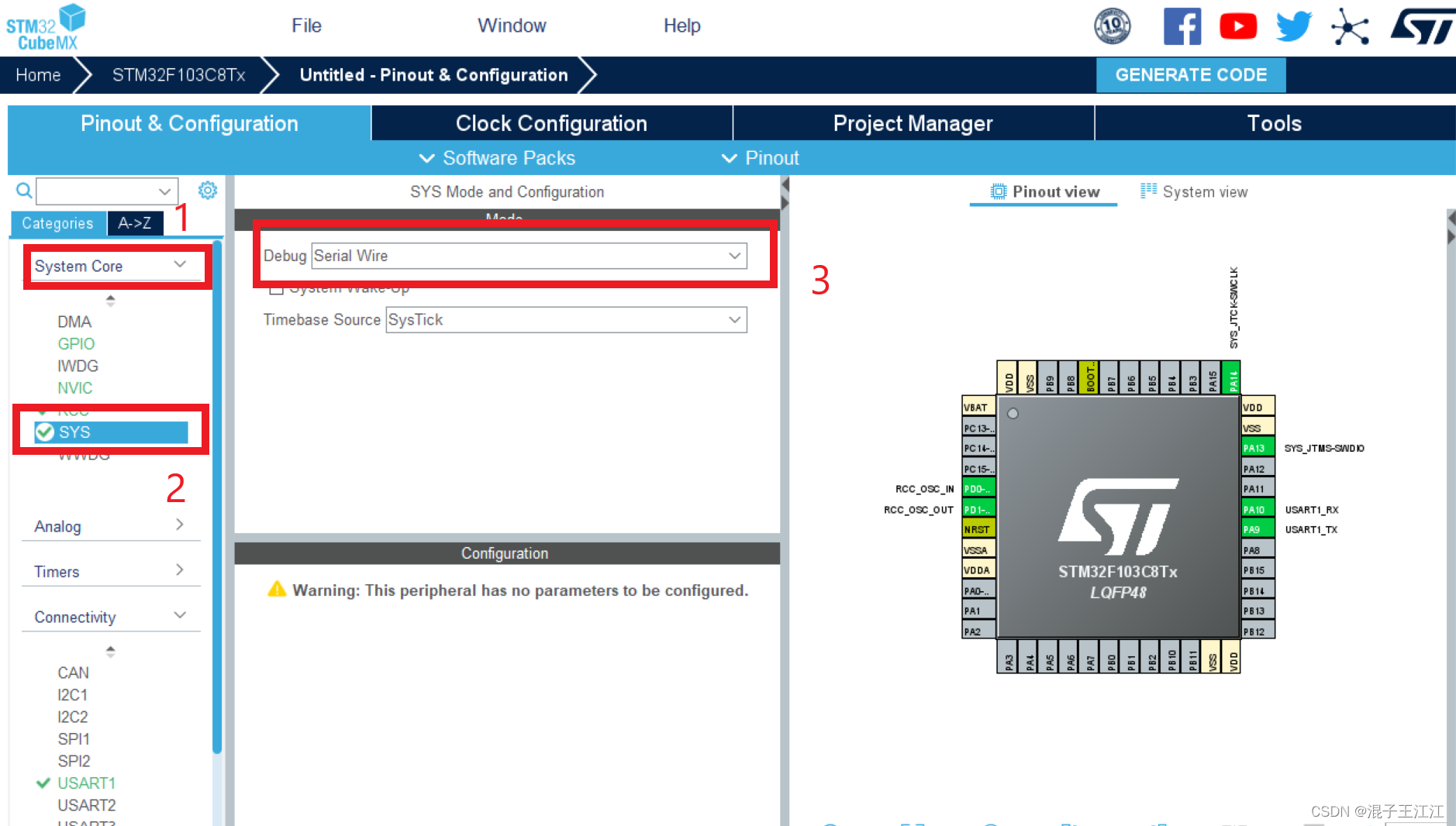Viewport: 1456px width, 826px height.
Task: Click the ST logo in top right
Action: coord(1422,26)
